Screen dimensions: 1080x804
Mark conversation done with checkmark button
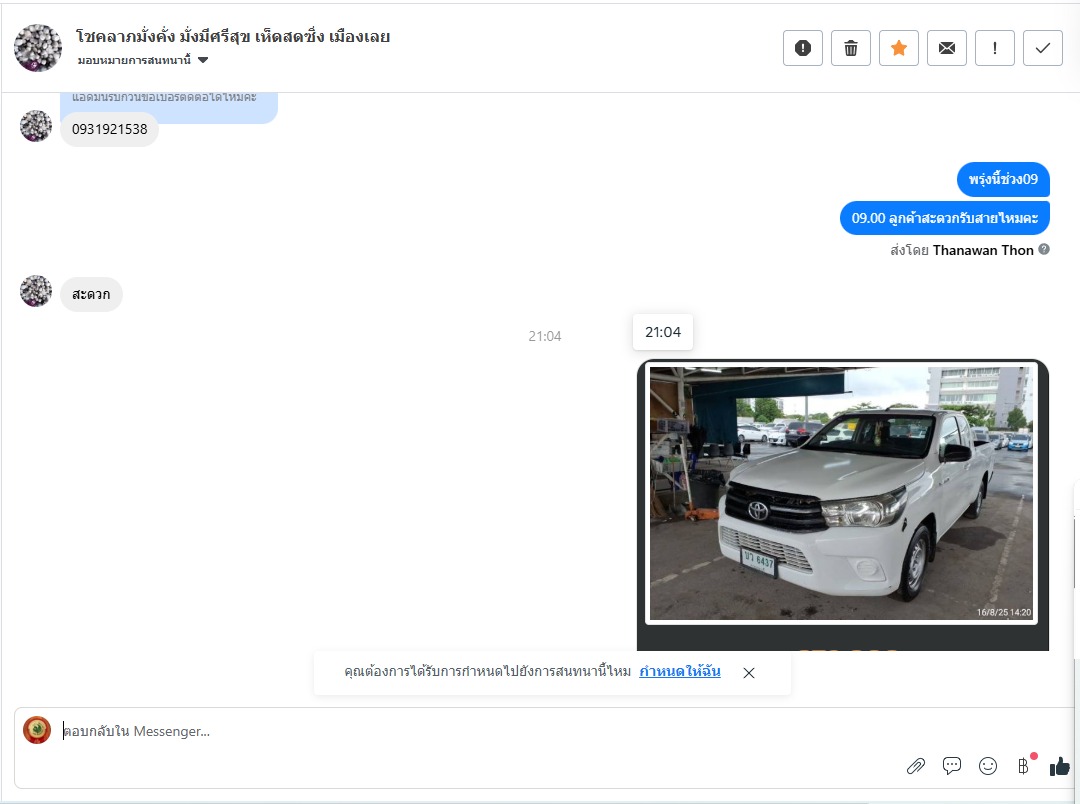click(1042, 48)
